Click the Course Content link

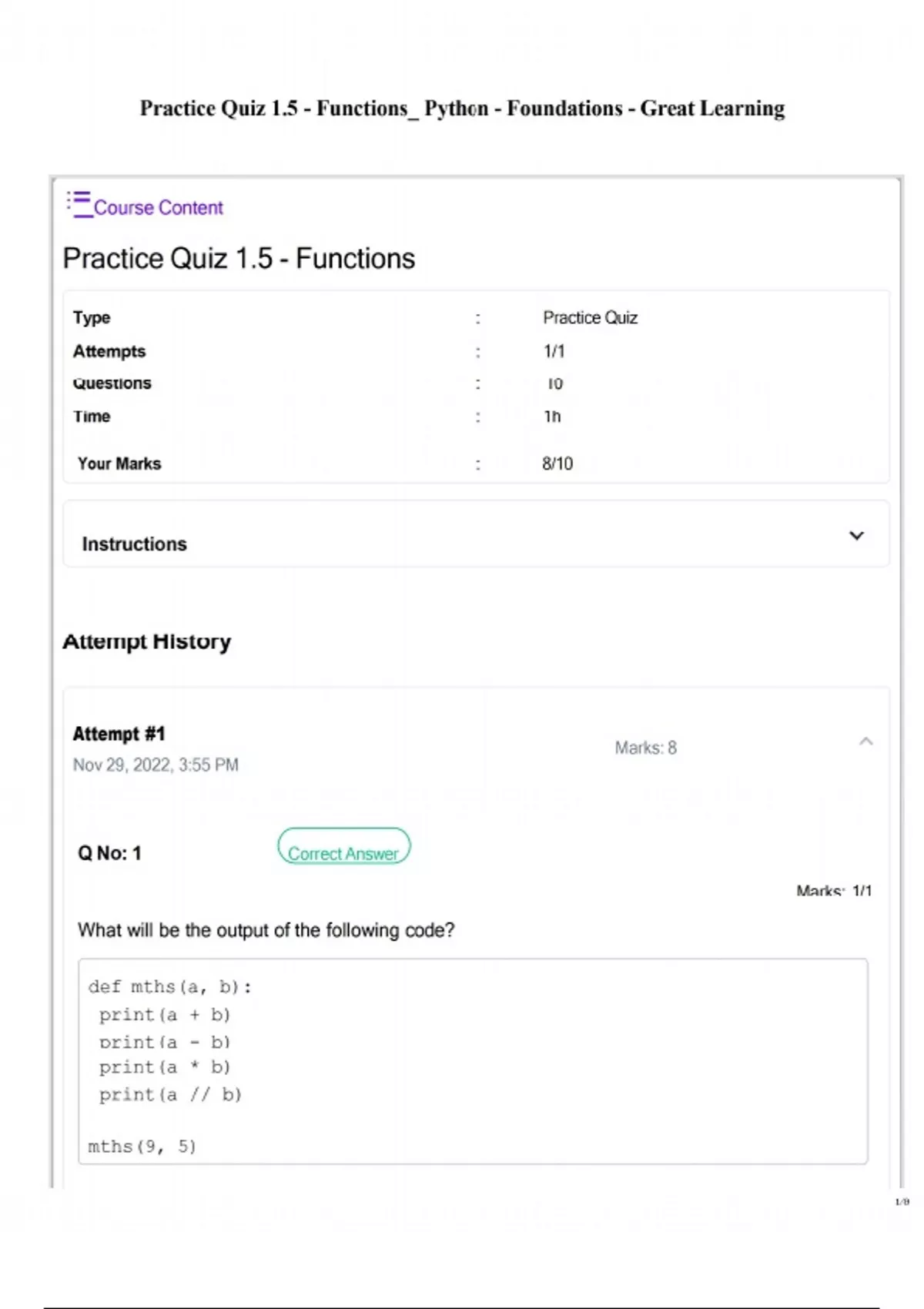click(158, 208)
